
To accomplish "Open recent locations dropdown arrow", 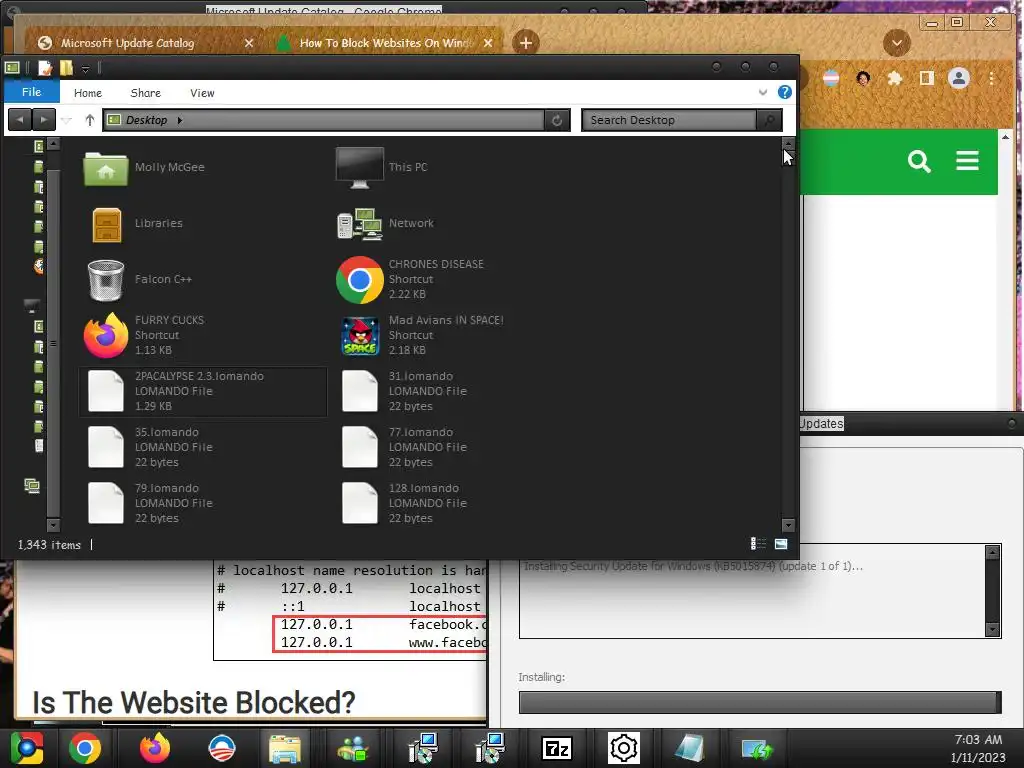I will (x=66, y=120).
